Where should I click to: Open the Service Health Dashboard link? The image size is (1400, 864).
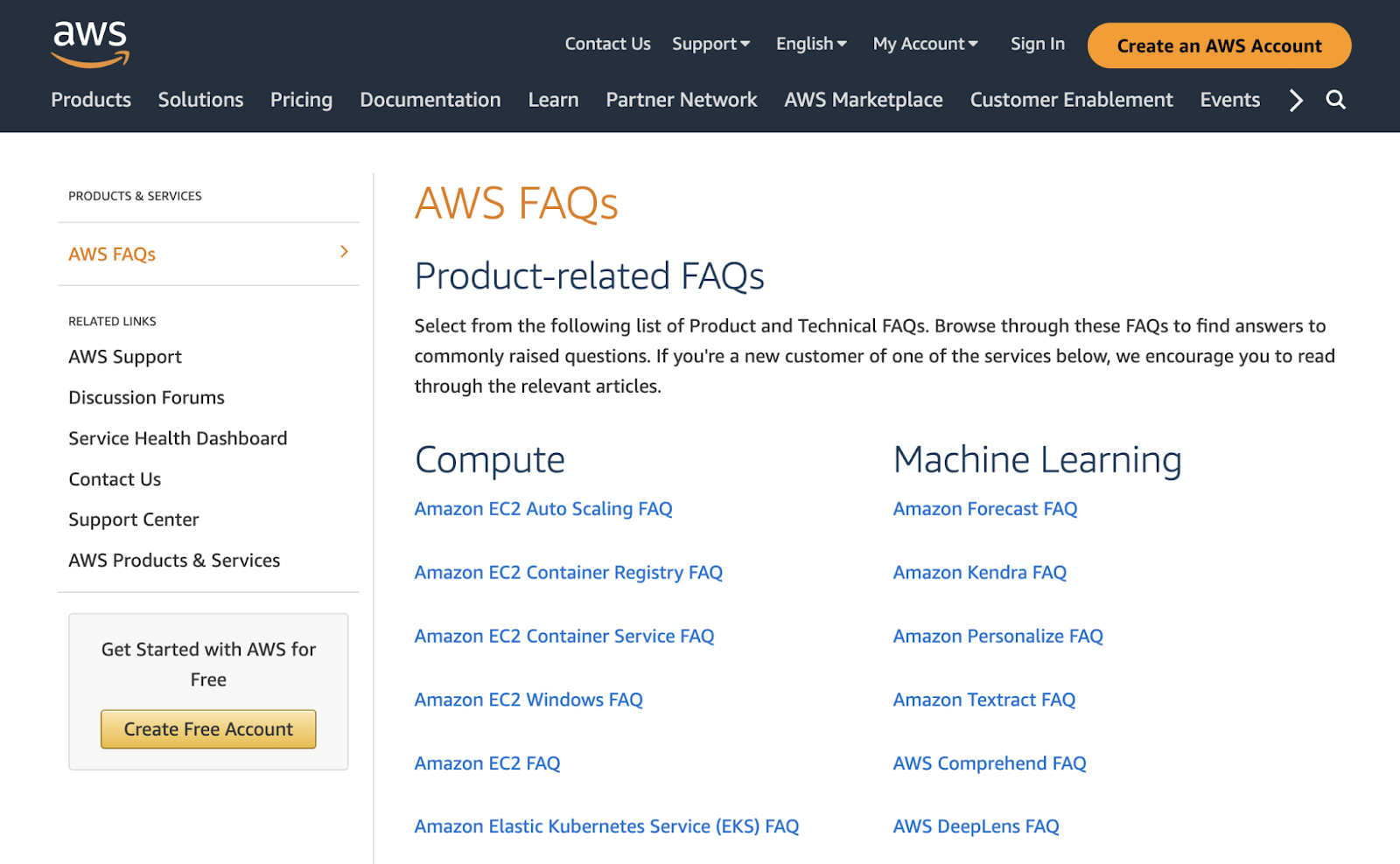tap(178, 437)
